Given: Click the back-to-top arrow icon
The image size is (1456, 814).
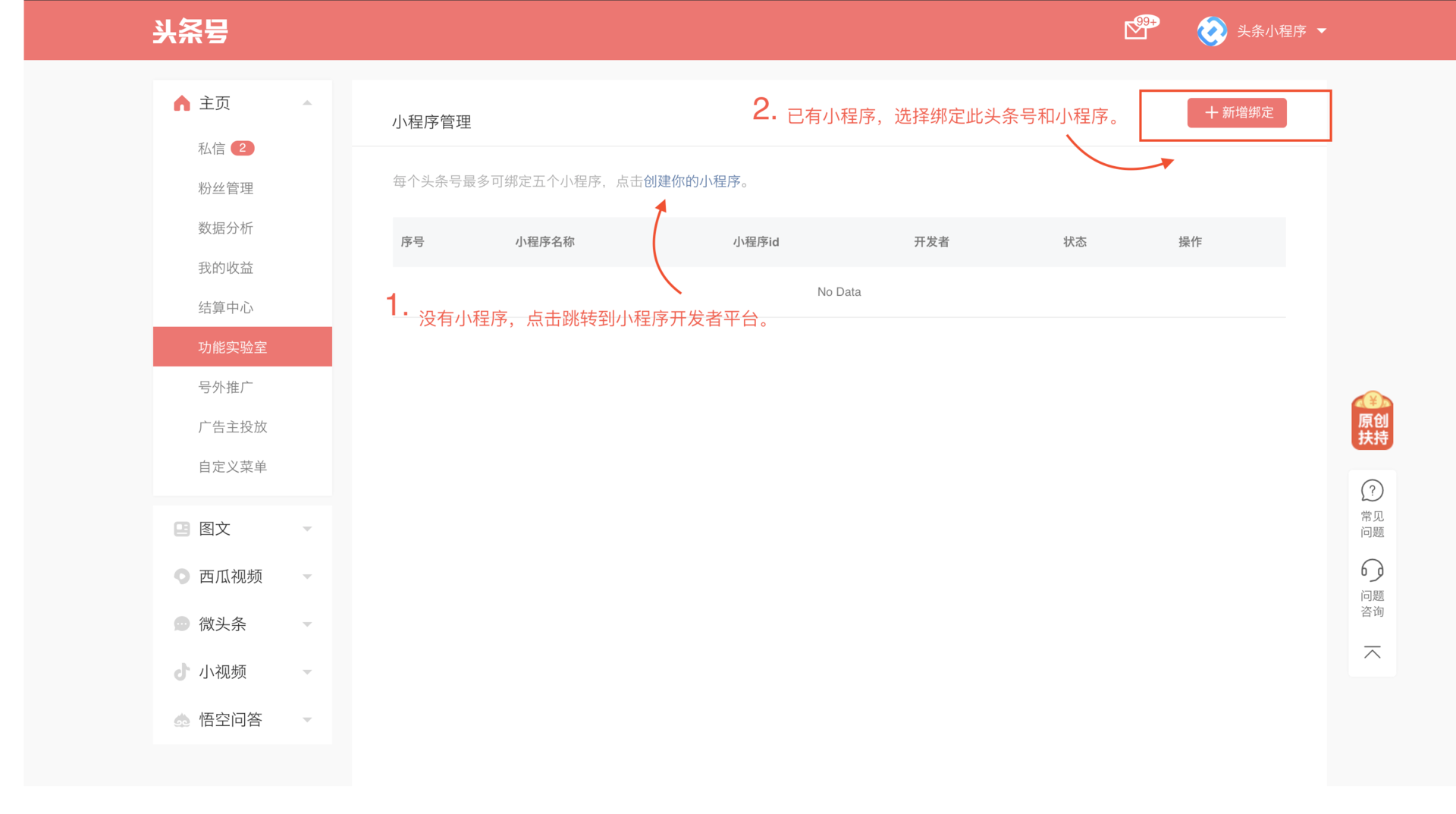Looking at the screenshot, I should 1373,652.
